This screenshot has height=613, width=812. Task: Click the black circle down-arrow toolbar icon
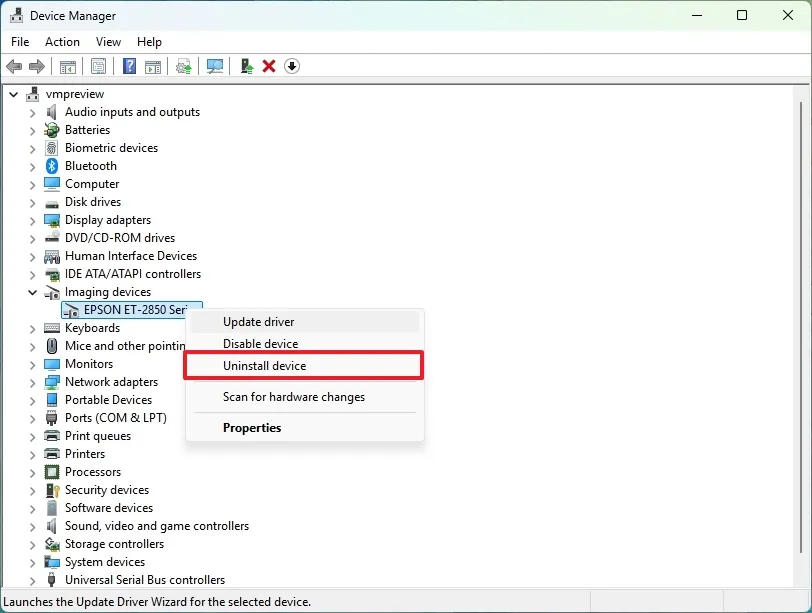tap(292, 66)
